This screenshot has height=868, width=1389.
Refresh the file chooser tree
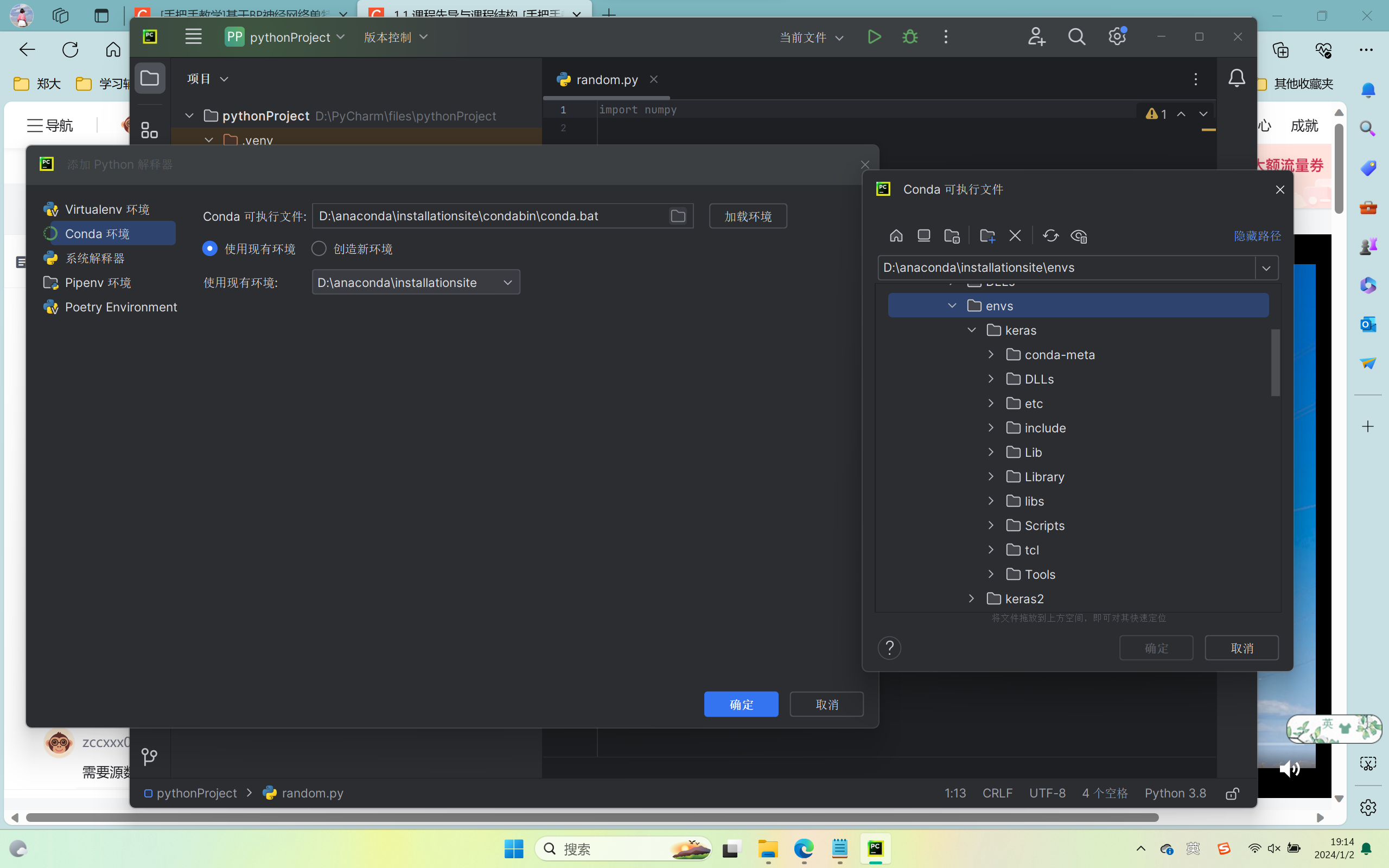pos(1050,236)
